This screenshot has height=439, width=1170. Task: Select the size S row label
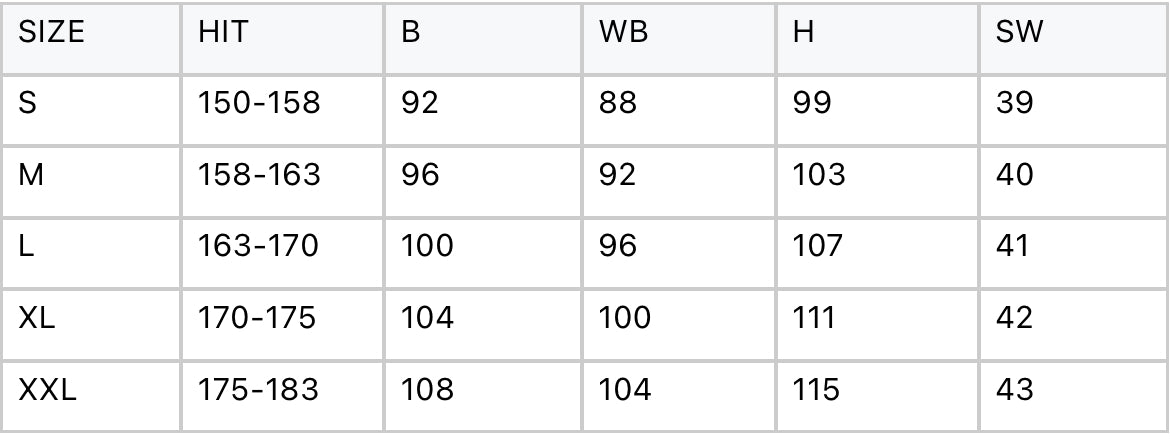click(x=28, y=103)
